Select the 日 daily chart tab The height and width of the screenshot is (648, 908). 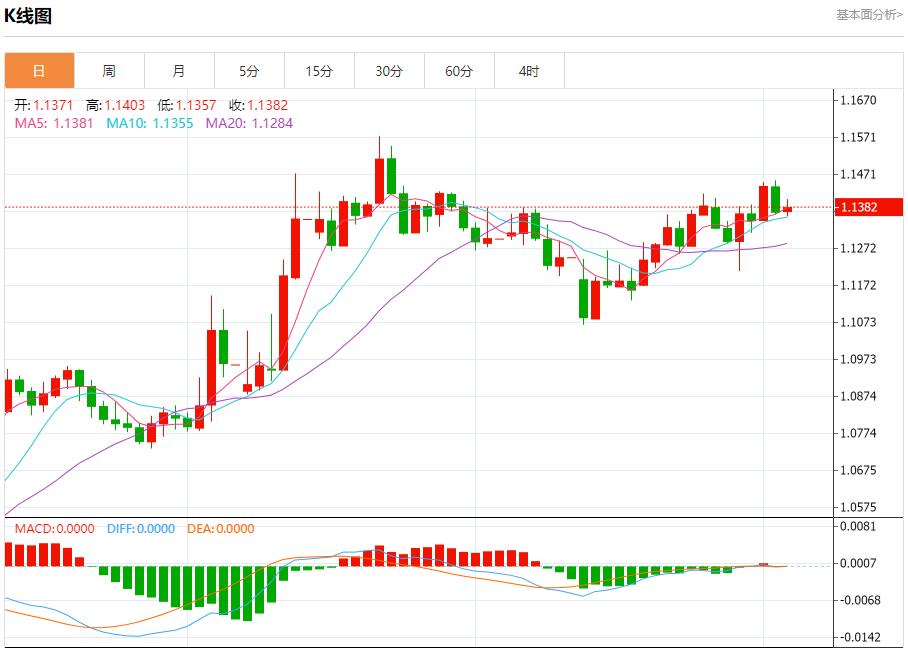pyautogui.click(x=39, y=71)
